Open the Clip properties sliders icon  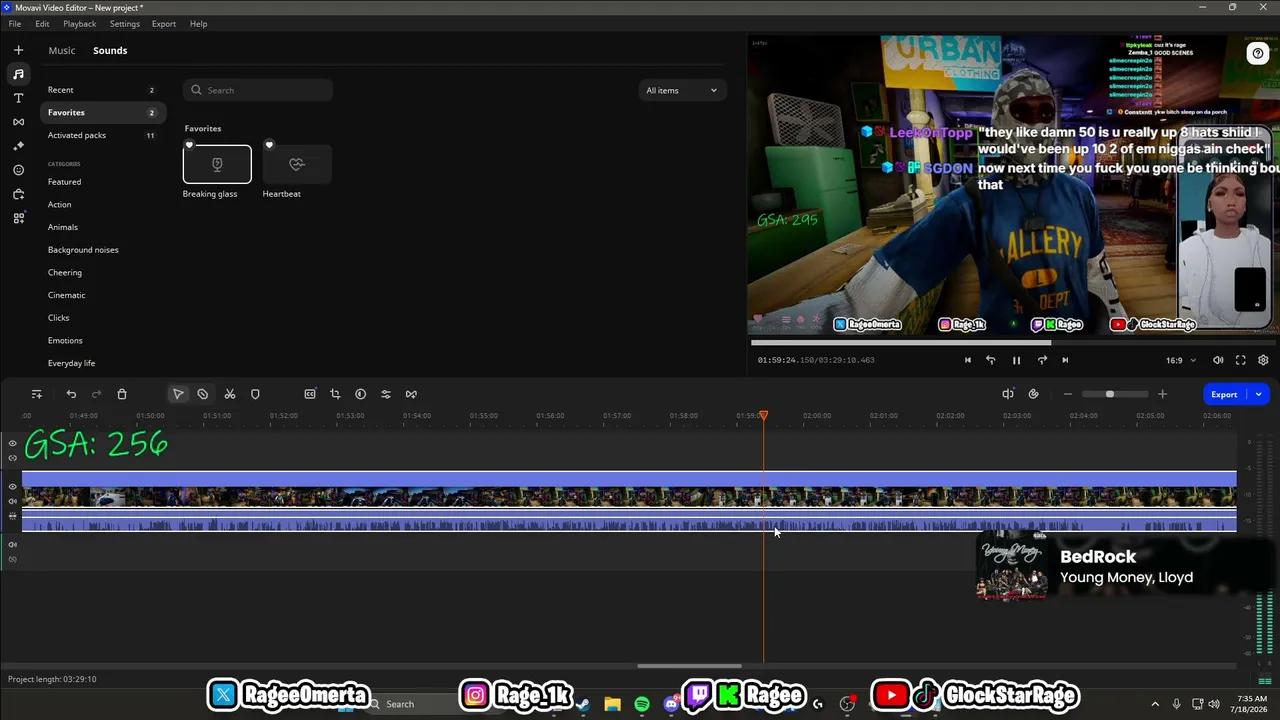click(385, 394)
